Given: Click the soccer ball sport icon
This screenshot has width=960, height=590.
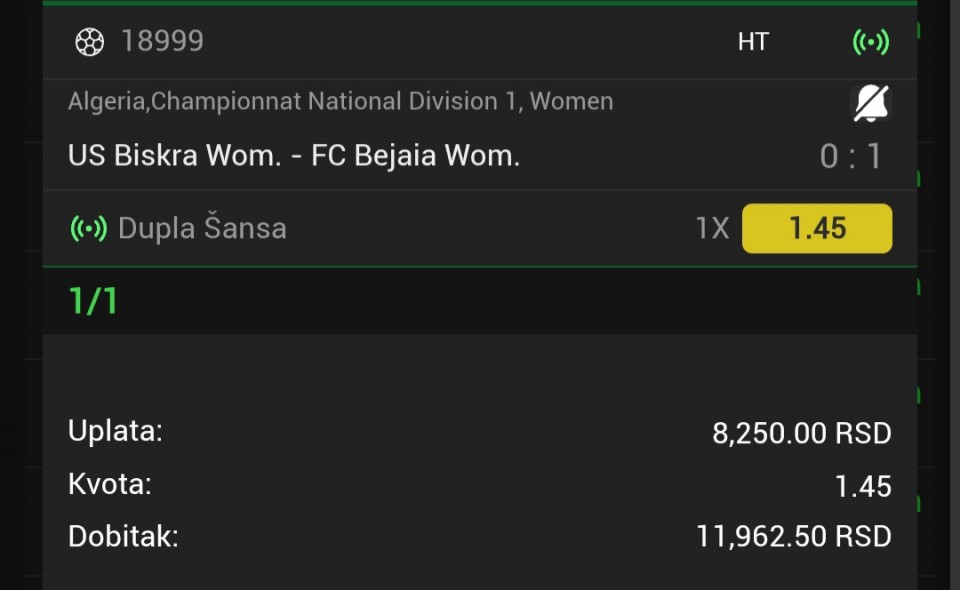Looking at the screenshot, I should pos(89,42).
